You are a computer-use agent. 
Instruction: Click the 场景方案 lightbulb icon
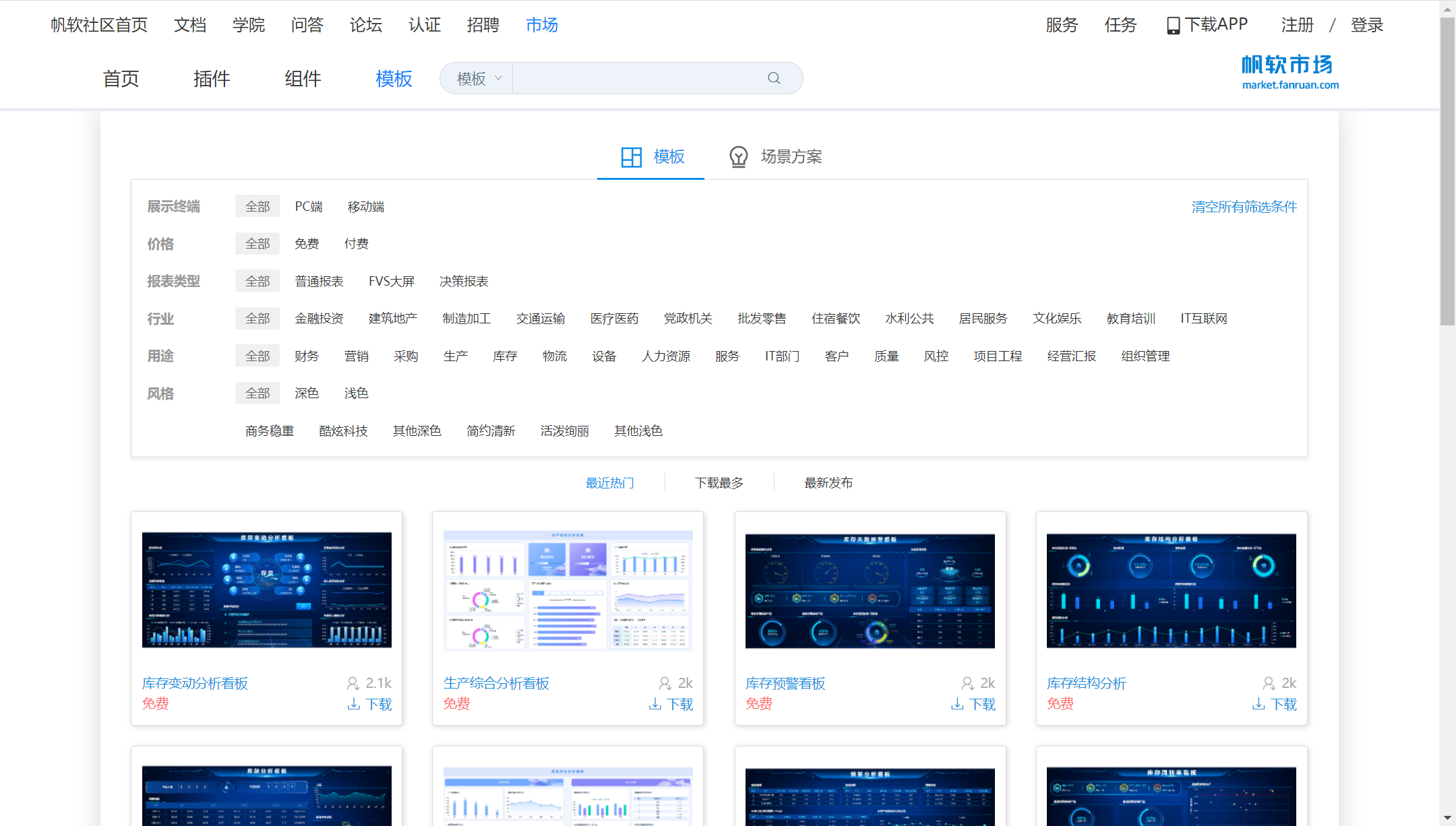click(x=738, y=157)
